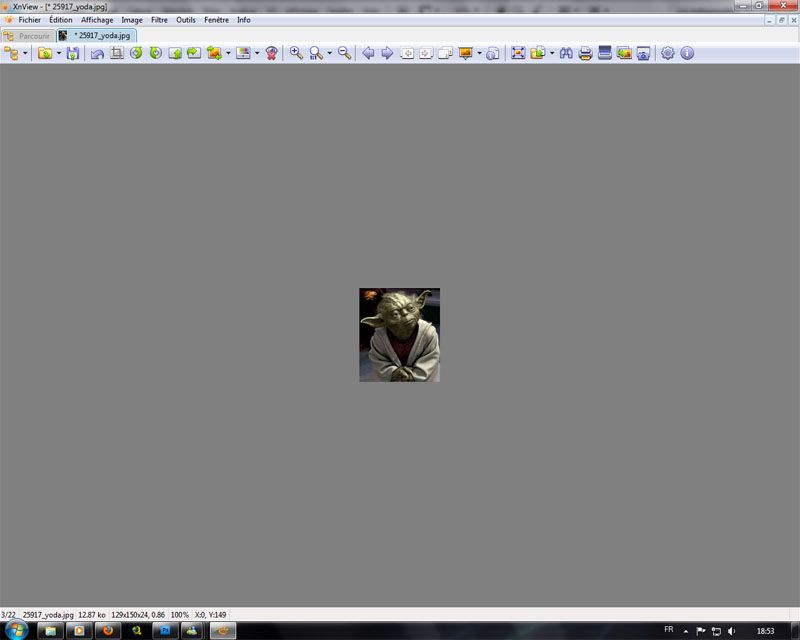
Task: Expand the convert/export dropdown arrow
Action: click(552, 53)
